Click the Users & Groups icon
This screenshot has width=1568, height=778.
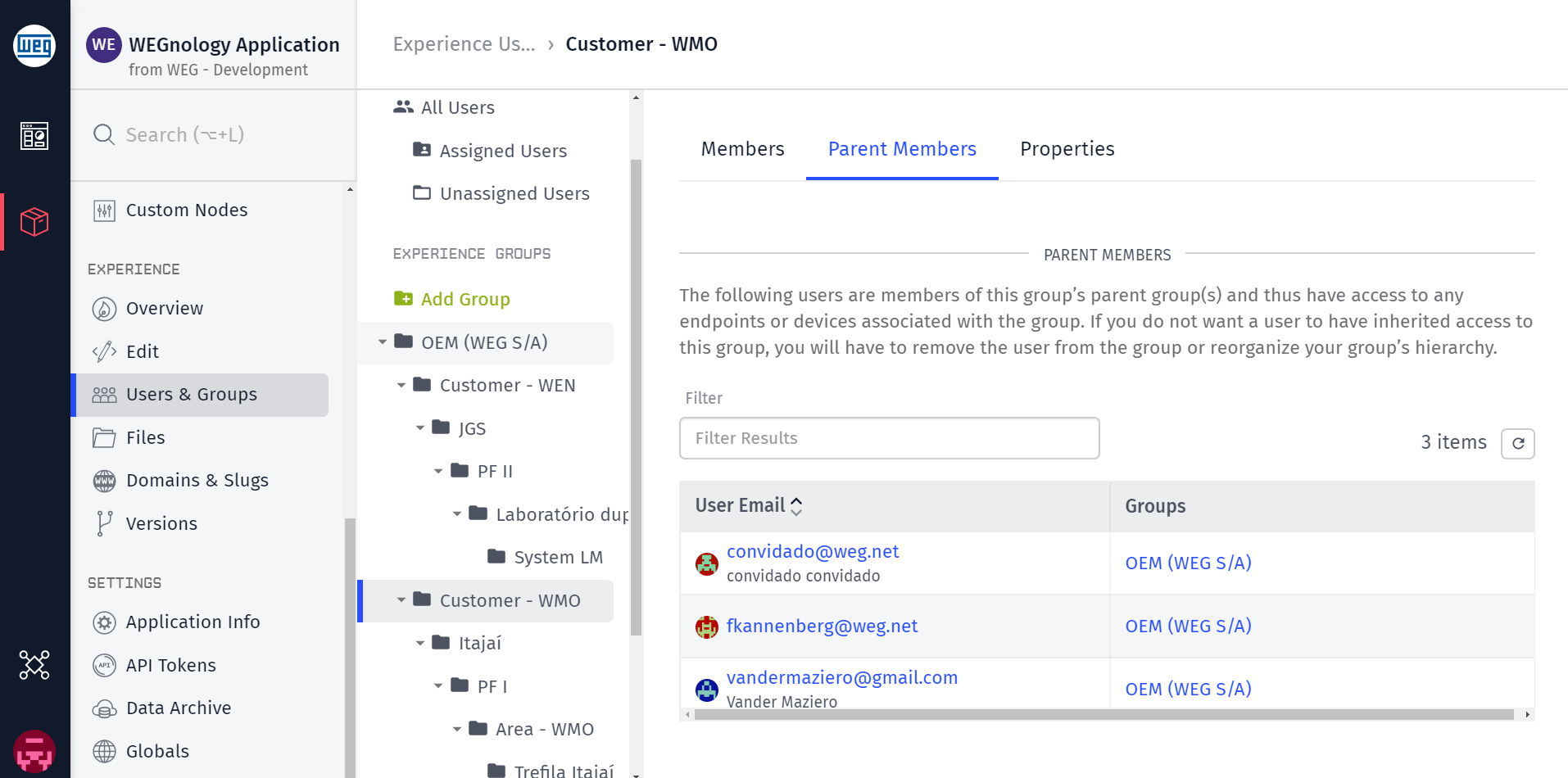point(104,395)
